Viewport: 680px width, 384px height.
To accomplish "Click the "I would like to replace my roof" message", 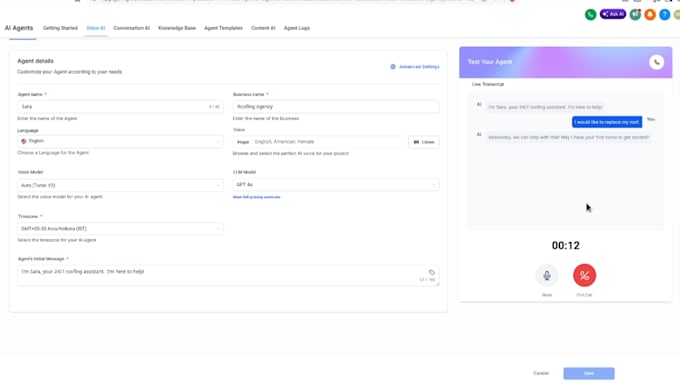I will [607, 122].
